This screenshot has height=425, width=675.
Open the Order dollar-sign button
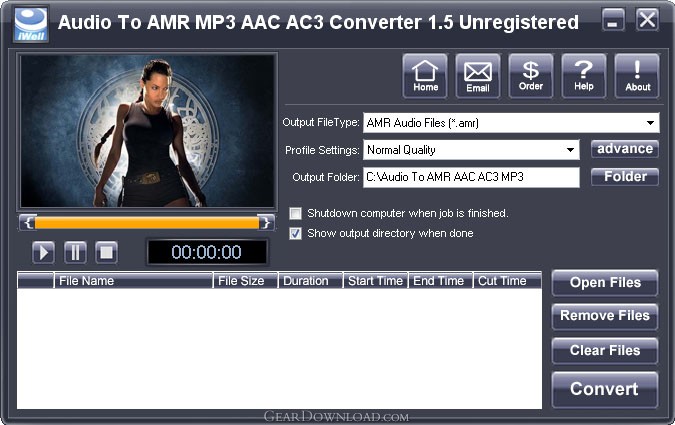(531, 76)
